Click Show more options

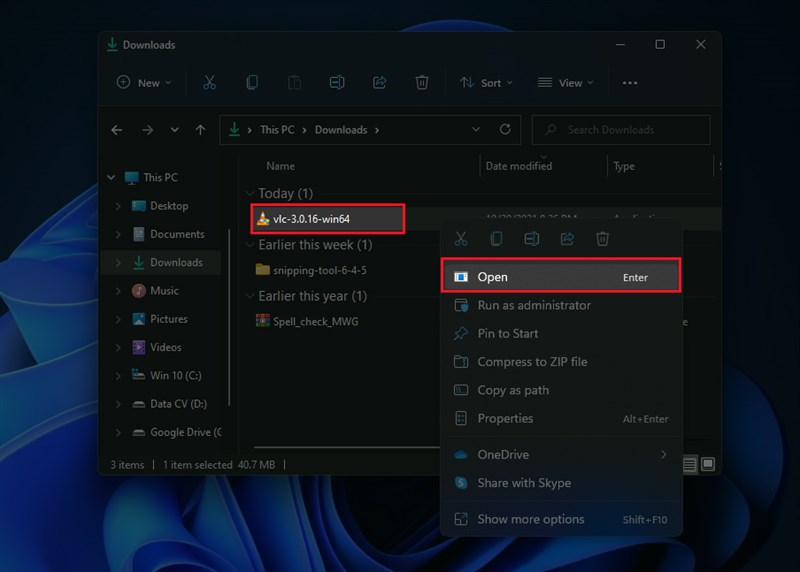[x=530, y=519]
